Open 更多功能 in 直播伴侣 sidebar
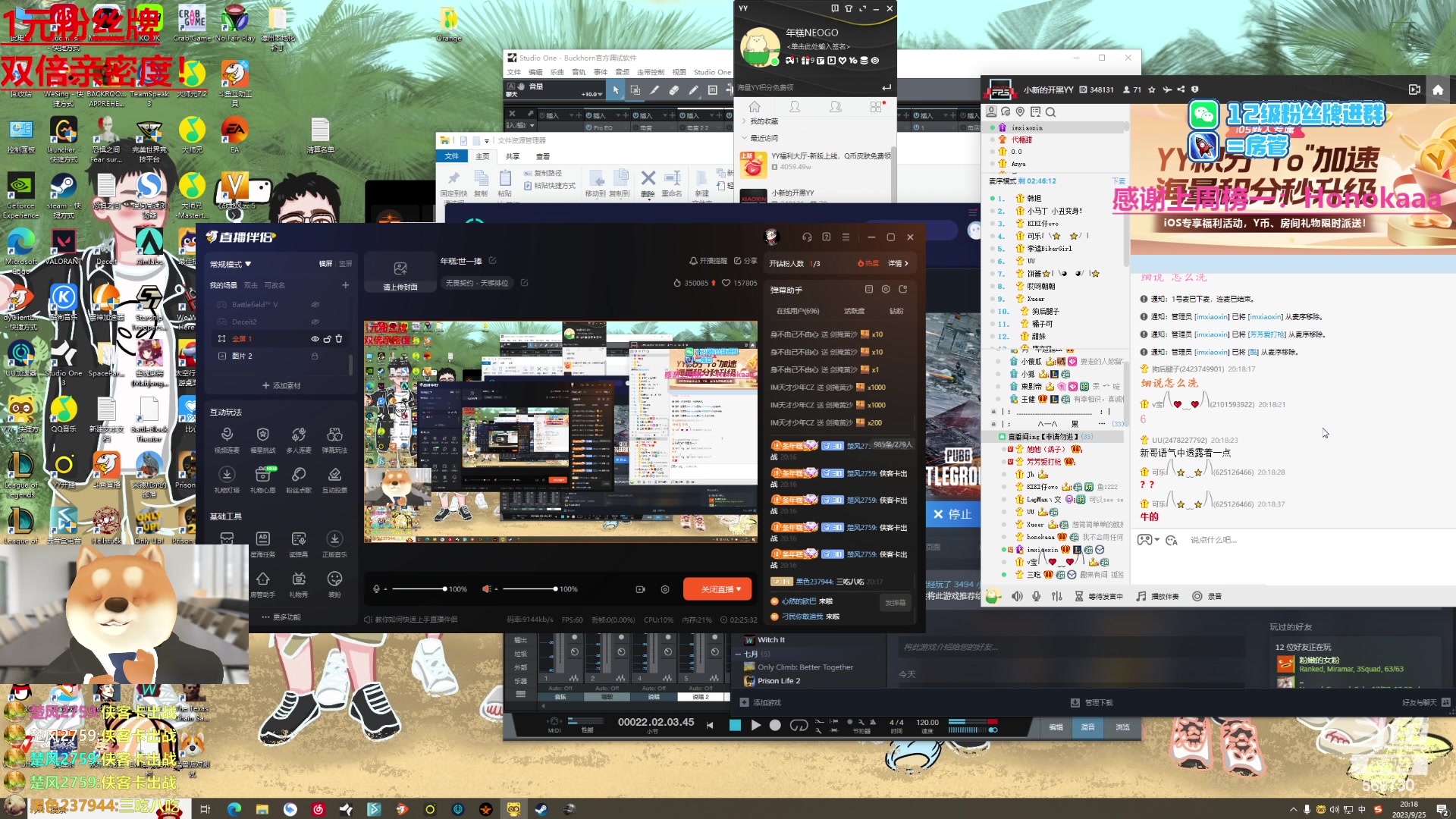Image resolution: width=1456 pixels, height=819 pixels. [x=281, y=617]
